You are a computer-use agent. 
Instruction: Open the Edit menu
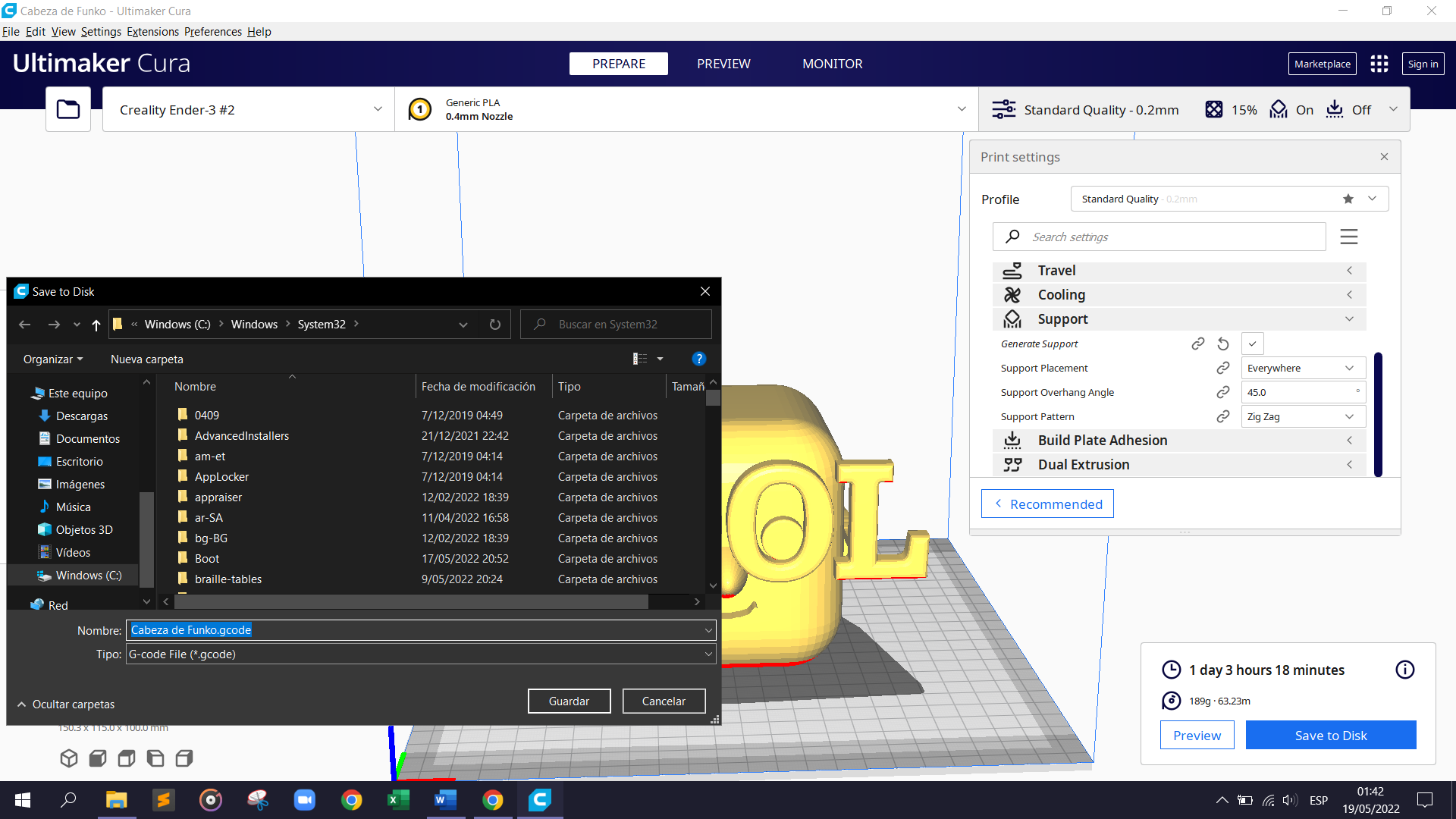(x=36, y=32)
